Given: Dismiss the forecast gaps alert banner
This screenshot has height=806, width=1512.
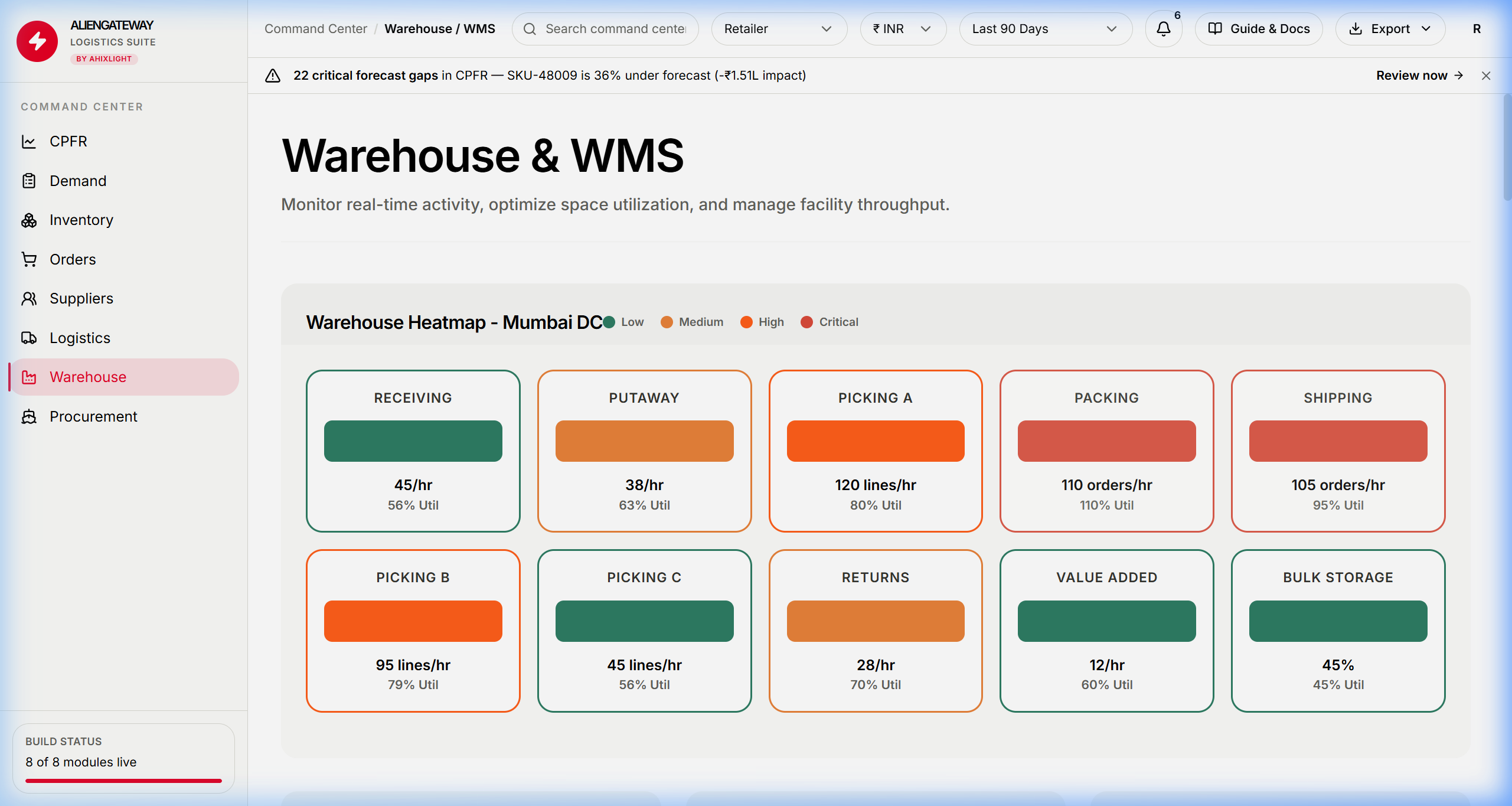Looking at the screenshot, I should pos(1486,76).
